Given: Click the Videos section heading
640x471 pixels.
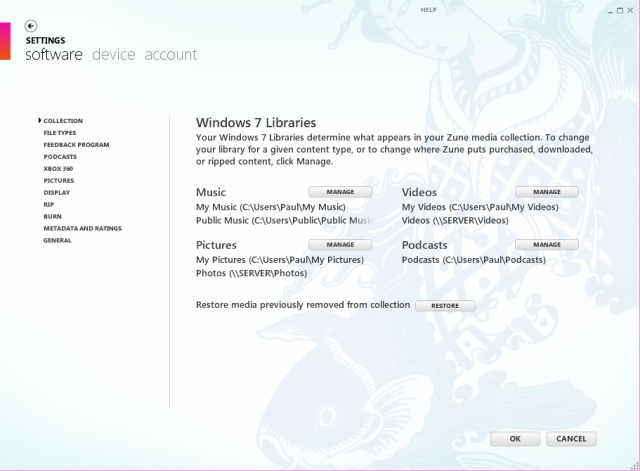Looking at the screenshot, I should pos(419,192).
